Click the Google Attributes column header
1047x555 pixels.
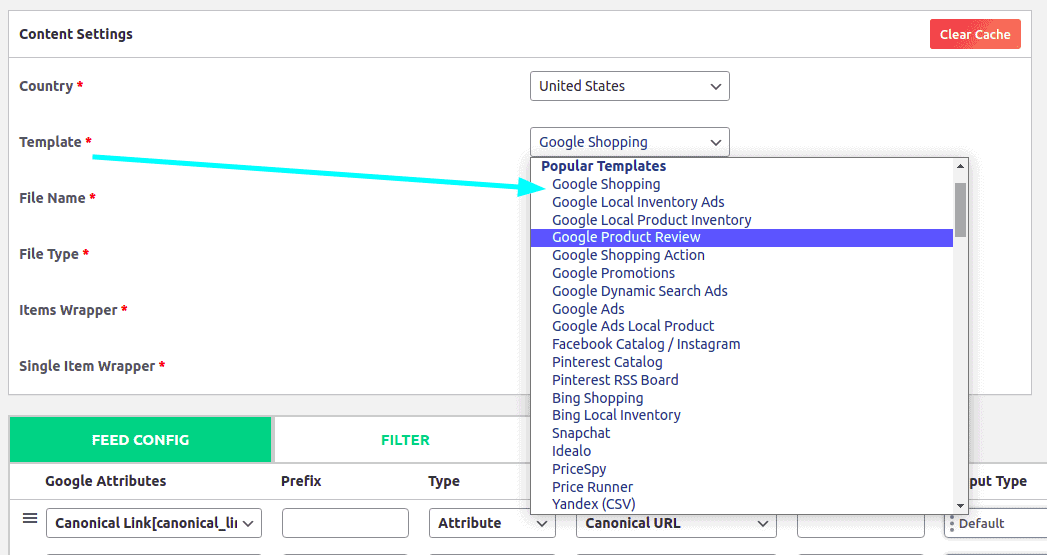[106, 481]
